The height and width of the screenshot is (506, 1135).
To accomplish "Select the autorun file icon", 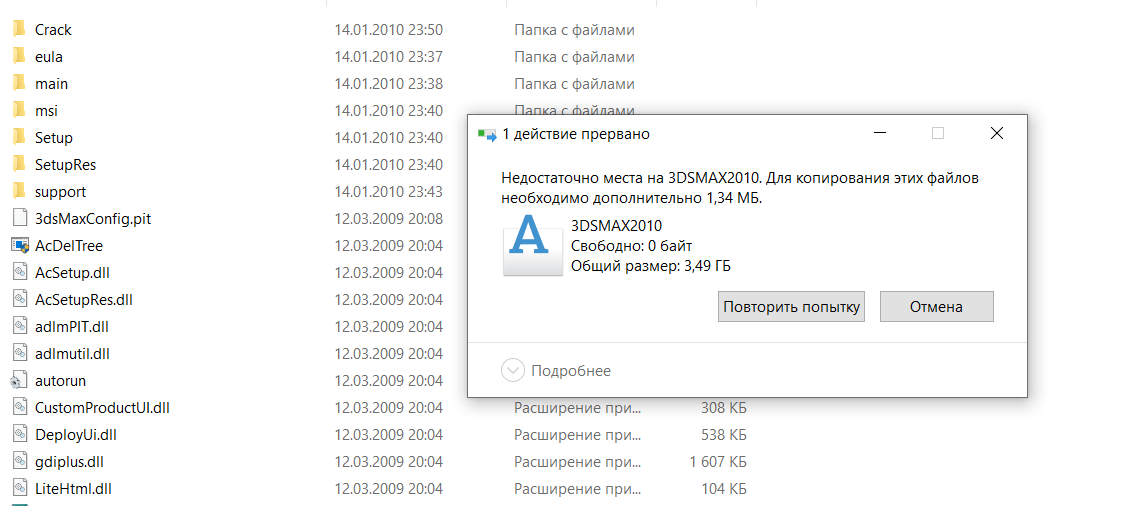I will point(18,381).
